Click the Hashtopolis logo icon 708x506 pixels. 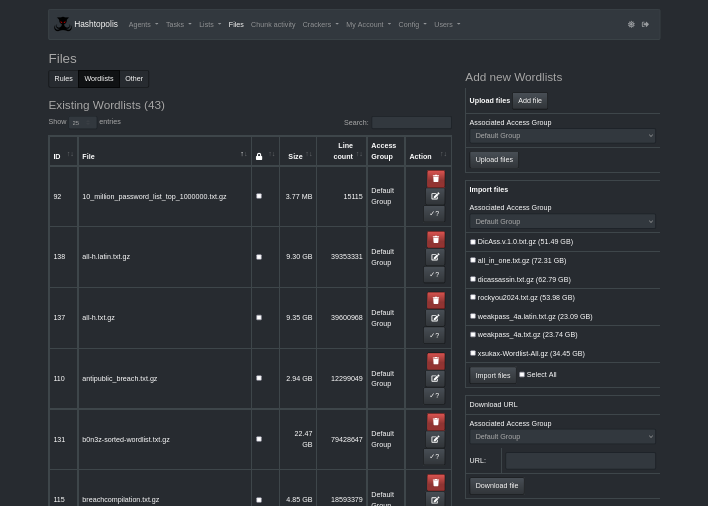click(63, 24)
